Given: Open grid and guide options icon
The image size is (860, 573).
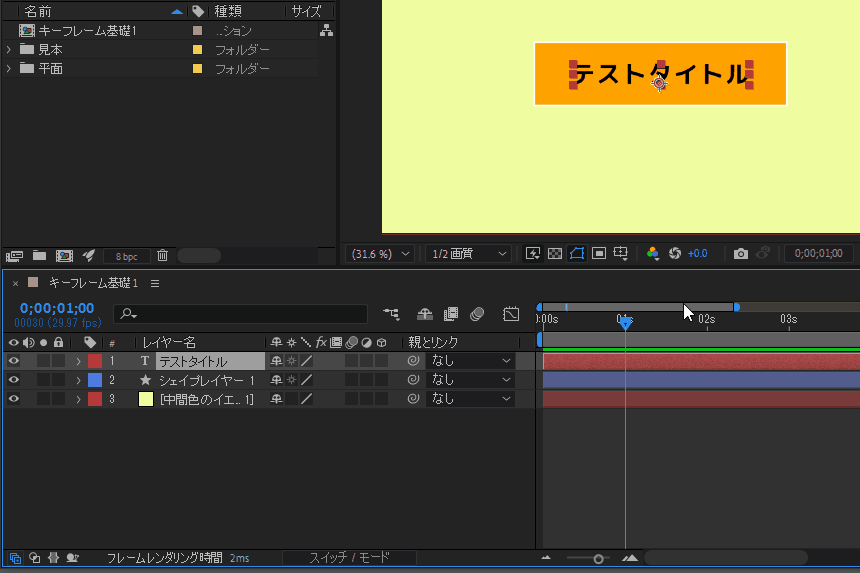Looking at the screenshot, I should coord(621,253).
